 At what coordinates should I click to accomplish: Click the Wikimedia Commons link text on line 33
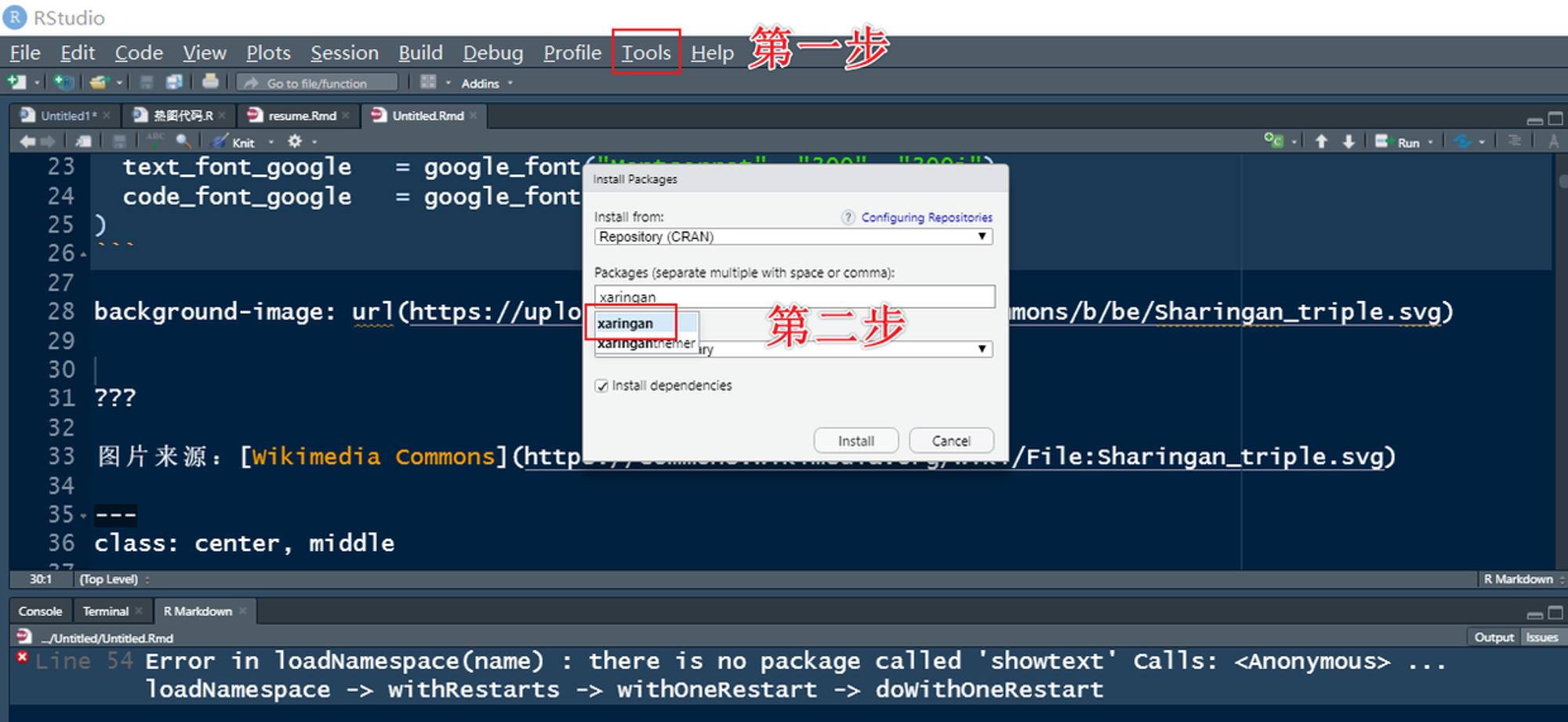373,456
